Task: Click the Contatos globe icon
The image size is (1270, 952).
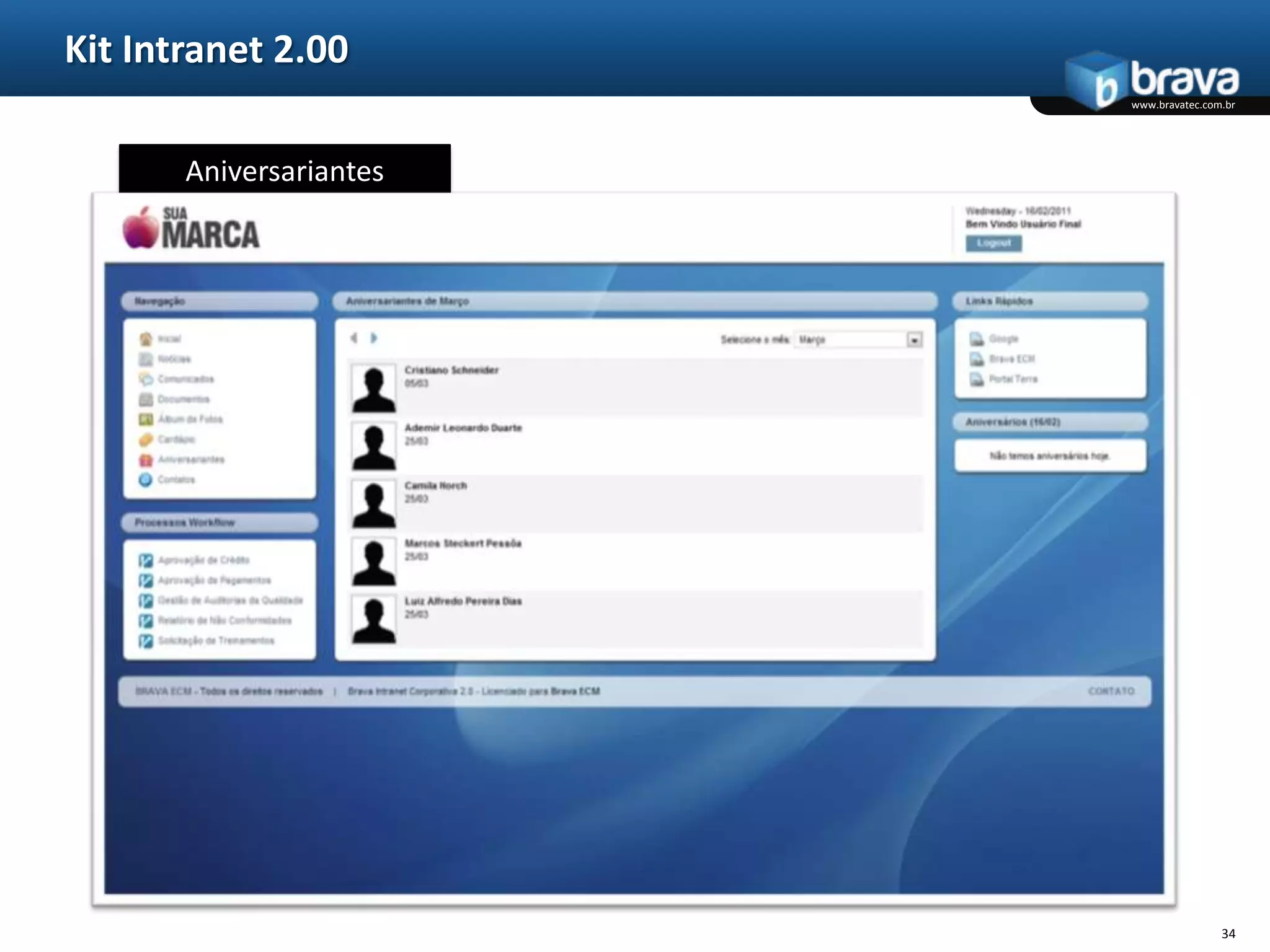Action: tap(146, 480)
